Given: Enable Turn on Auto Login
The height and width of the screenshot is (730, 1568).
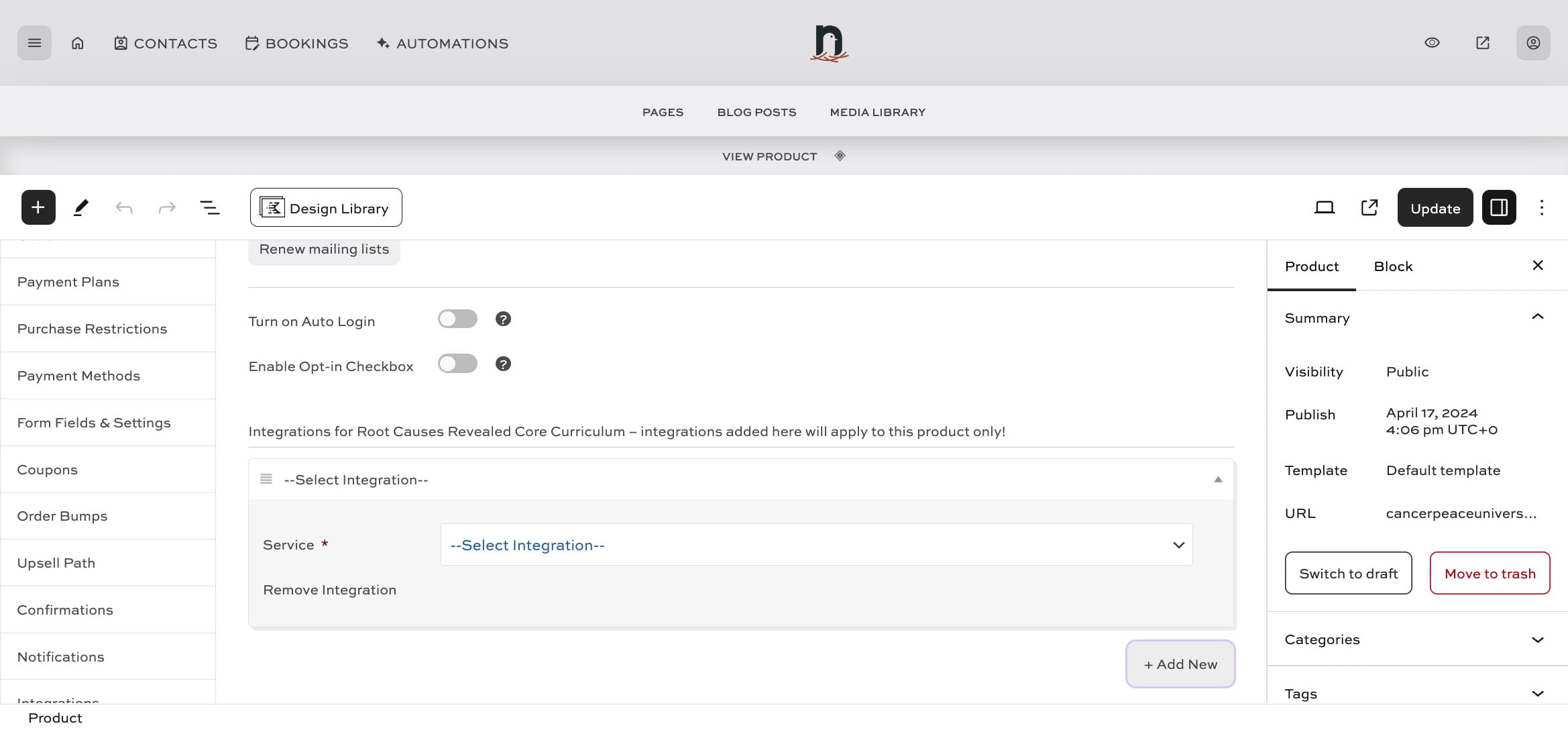Looking at the screenshot, I should coord(457,318).
